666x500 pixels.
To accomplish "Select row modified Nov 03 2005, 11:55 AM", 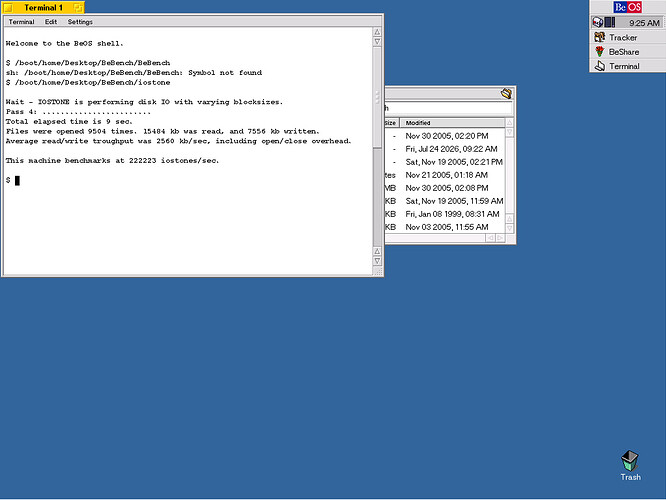I will [x=444, y=227].
